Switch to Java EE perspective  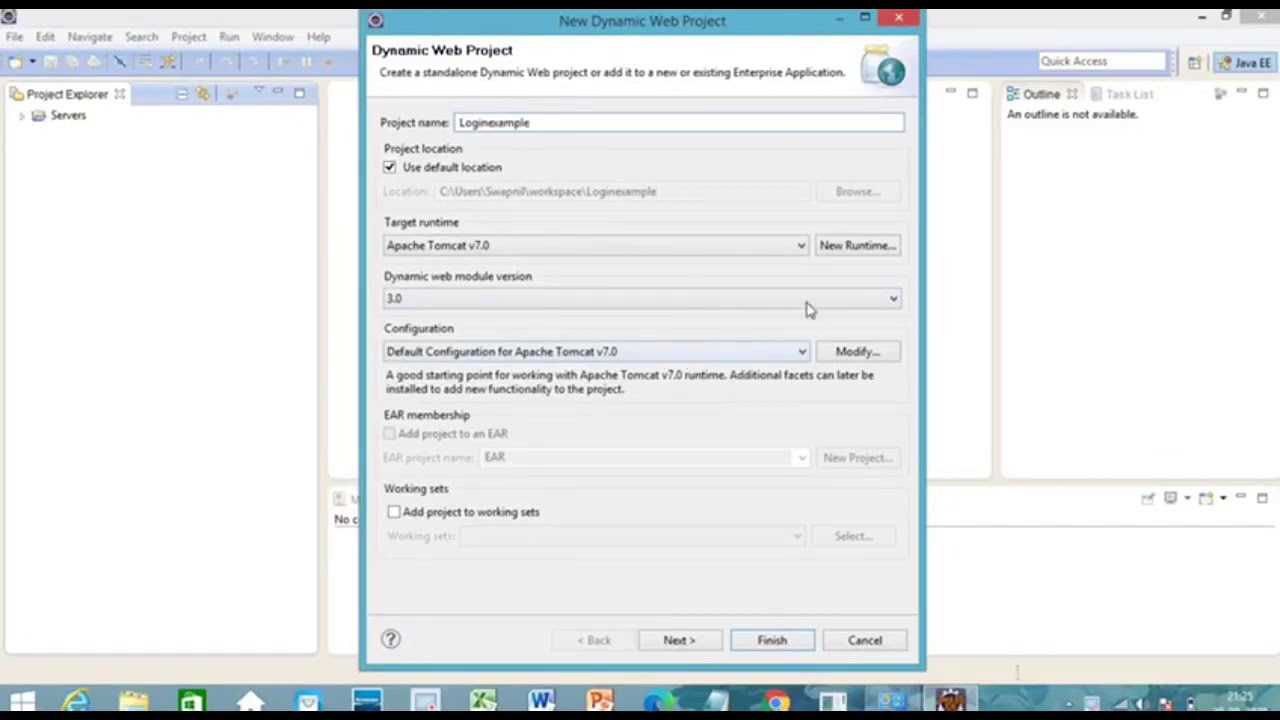1245,62
